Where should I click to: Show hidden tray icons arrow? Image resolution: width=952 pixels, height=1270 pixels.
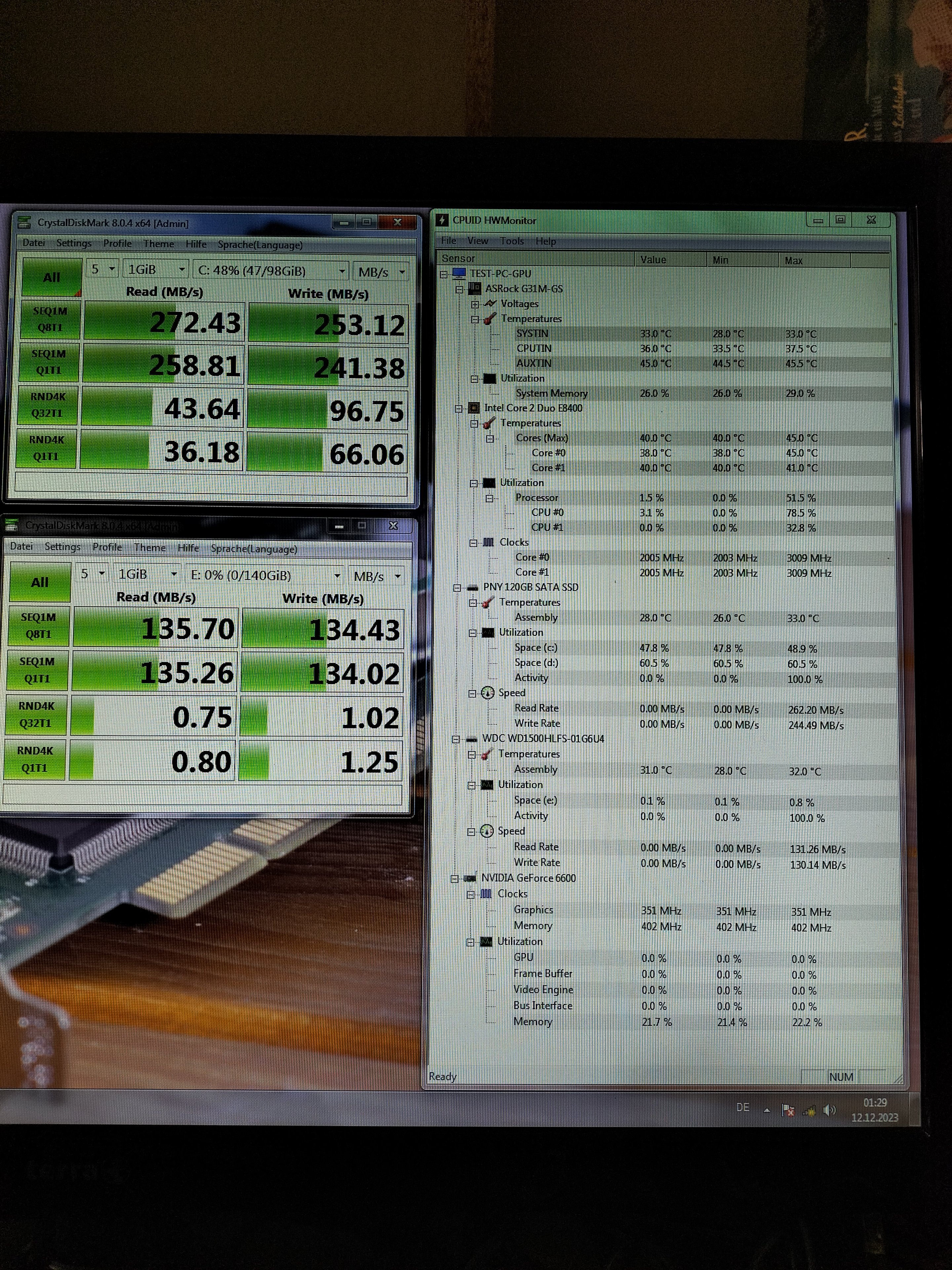coord(767,1110)
